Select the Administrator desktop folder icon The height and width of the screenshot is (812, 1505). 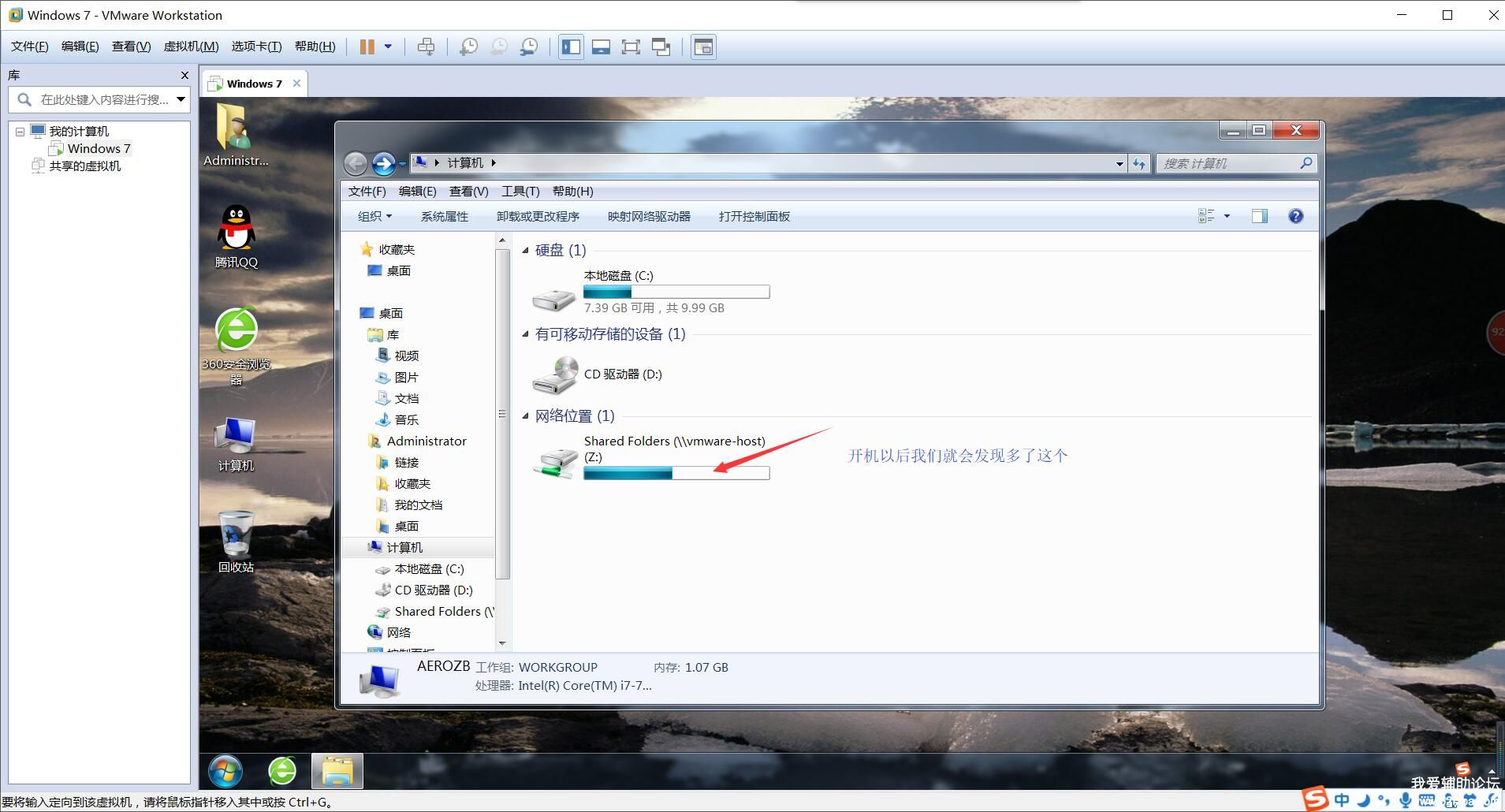pyautogui.click(x=235, y=134)
